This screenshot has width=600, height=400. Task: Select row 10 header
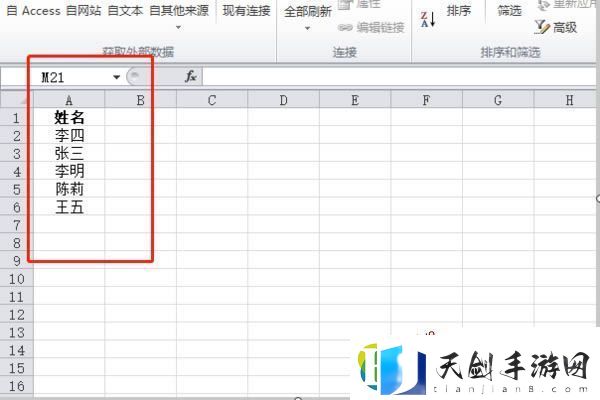tap(16, 279)
